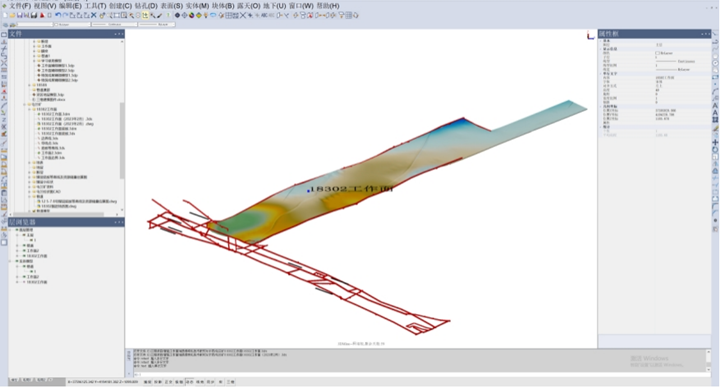Screen dimensions: 720x388
Task: Click the undo arrow in the toolbar
Action: 58,15
